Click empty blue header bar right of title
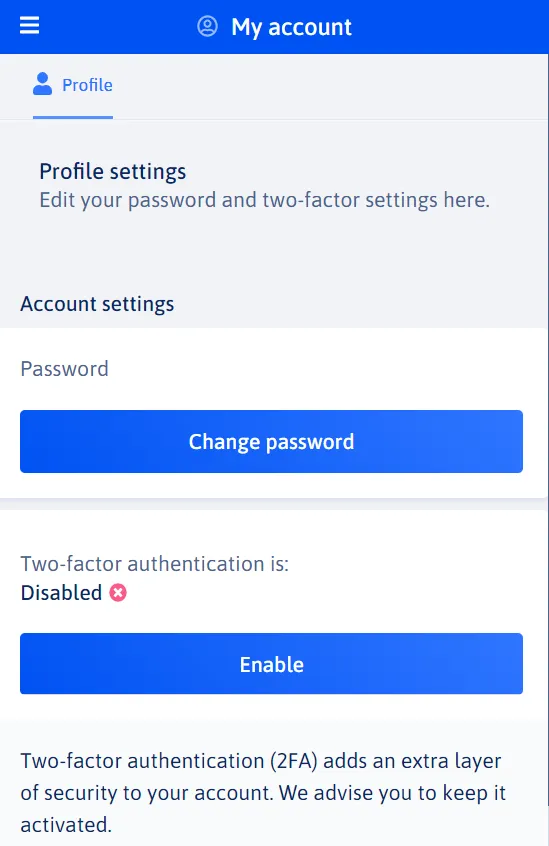Image resolution: width=549 pixels, height=846 pixels. click(x=450, y=27)
